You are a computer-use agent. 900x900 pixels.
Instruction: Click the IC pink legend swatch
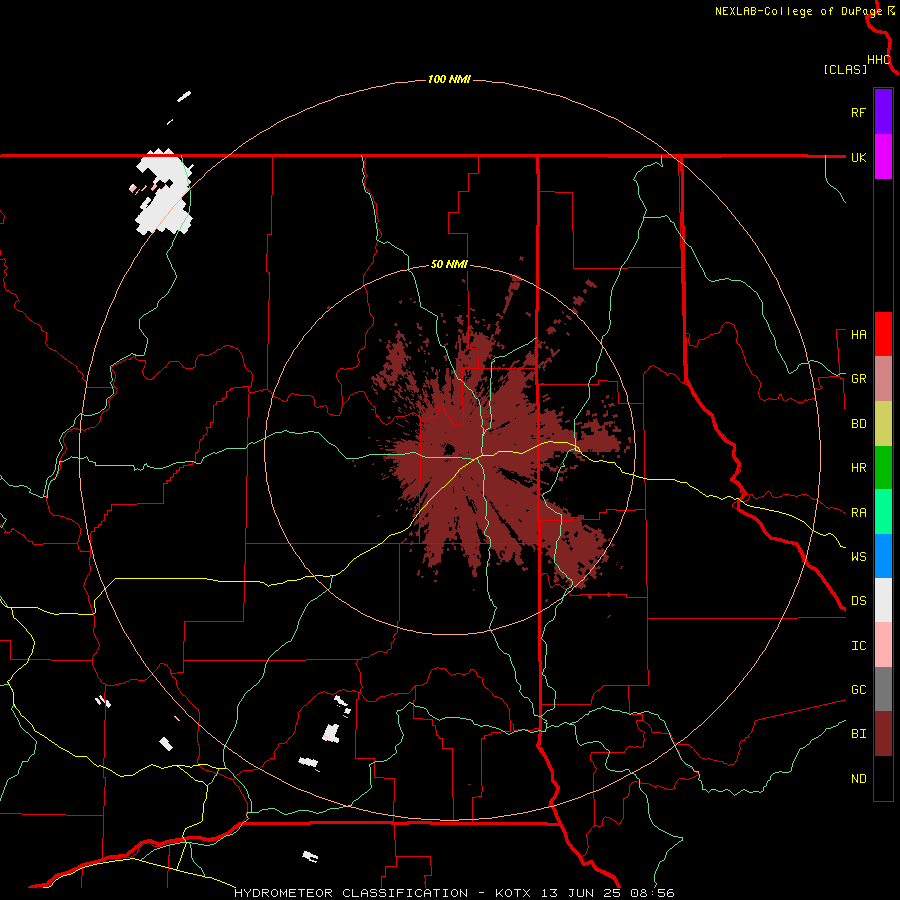coord(883,645)
